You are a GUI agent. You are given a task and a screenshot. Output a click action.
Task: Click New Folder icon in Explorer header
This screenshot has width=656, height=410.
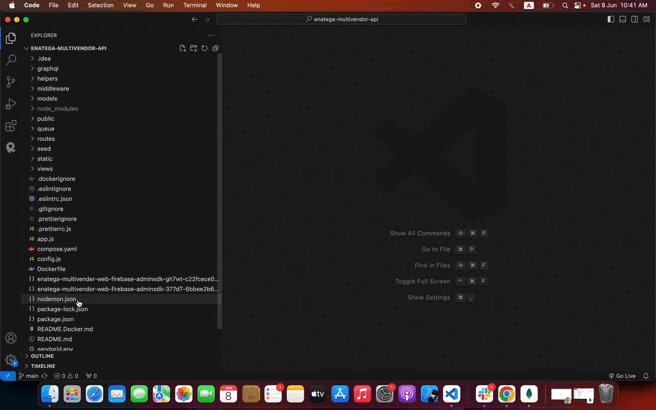(x=194, y=48)
